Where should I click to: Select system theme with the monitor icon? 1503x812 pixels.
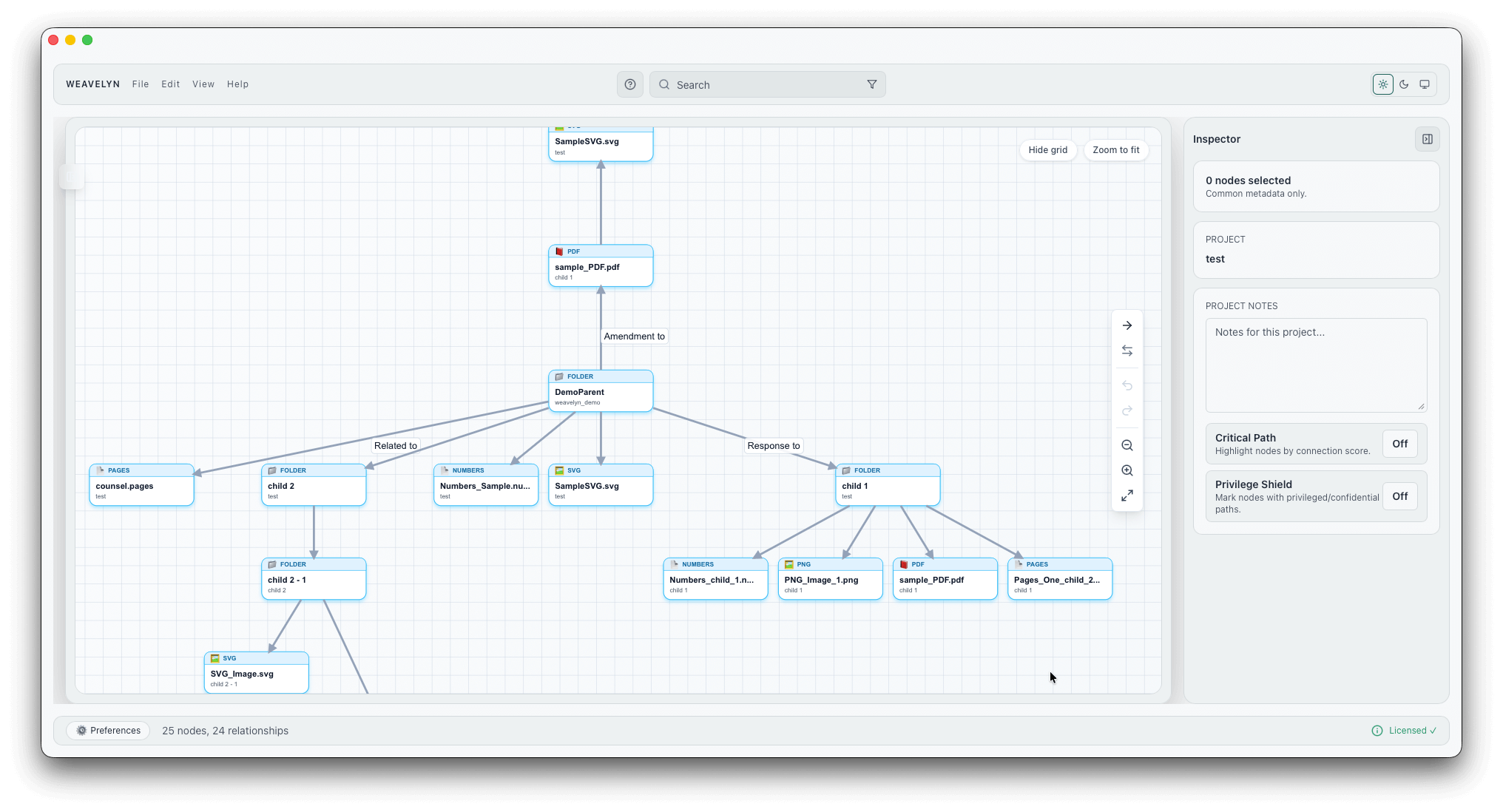pos(1425,84)
